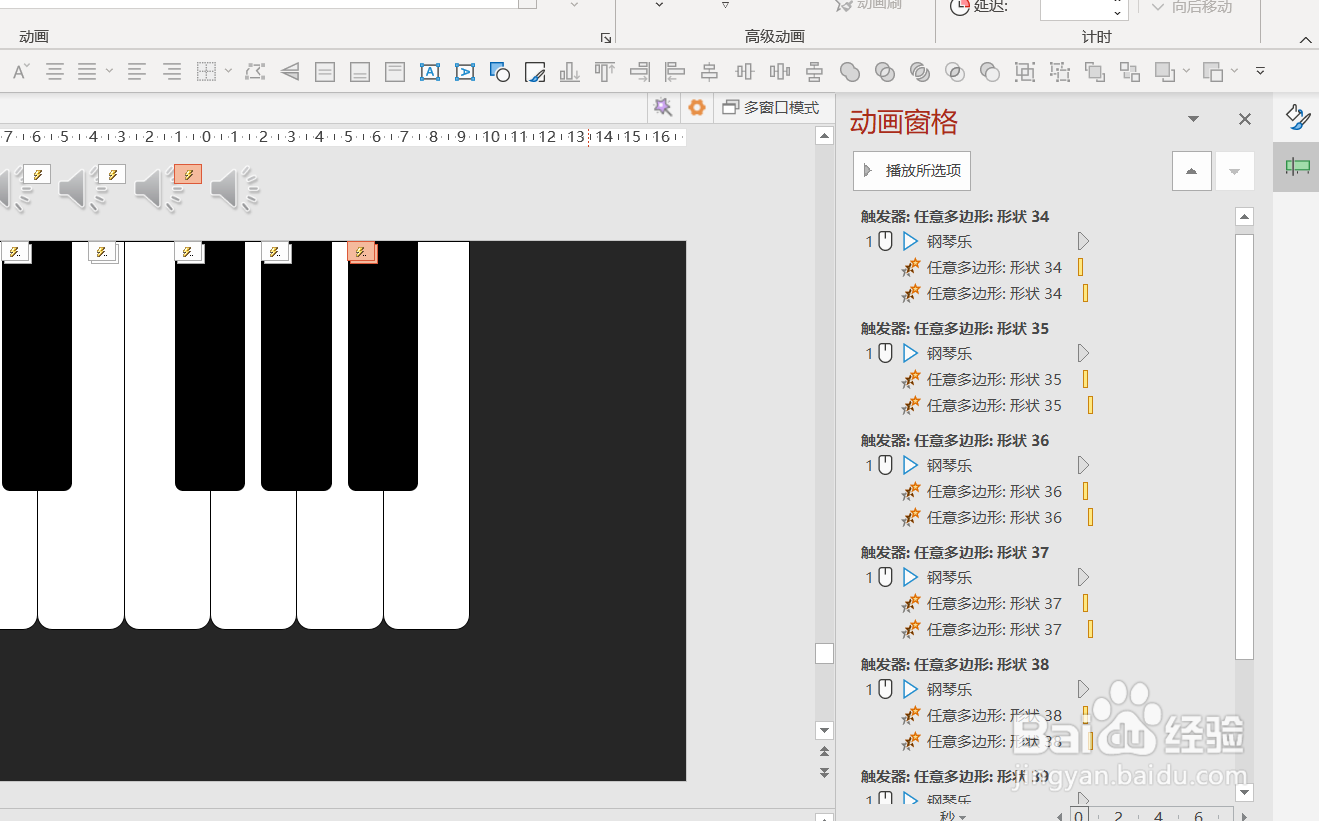Click the align top icon

pyautogui.click(x=604, y=72)
